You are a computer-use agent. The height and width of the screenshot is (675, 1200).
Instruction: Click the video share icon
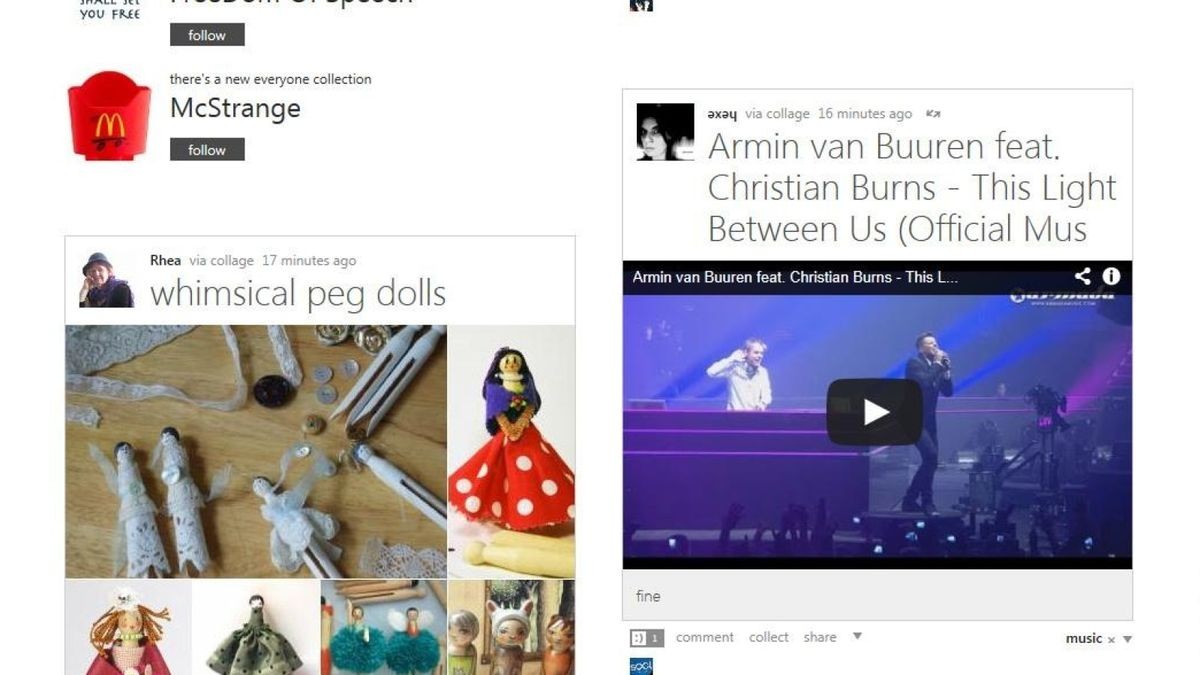point(1083,277)
